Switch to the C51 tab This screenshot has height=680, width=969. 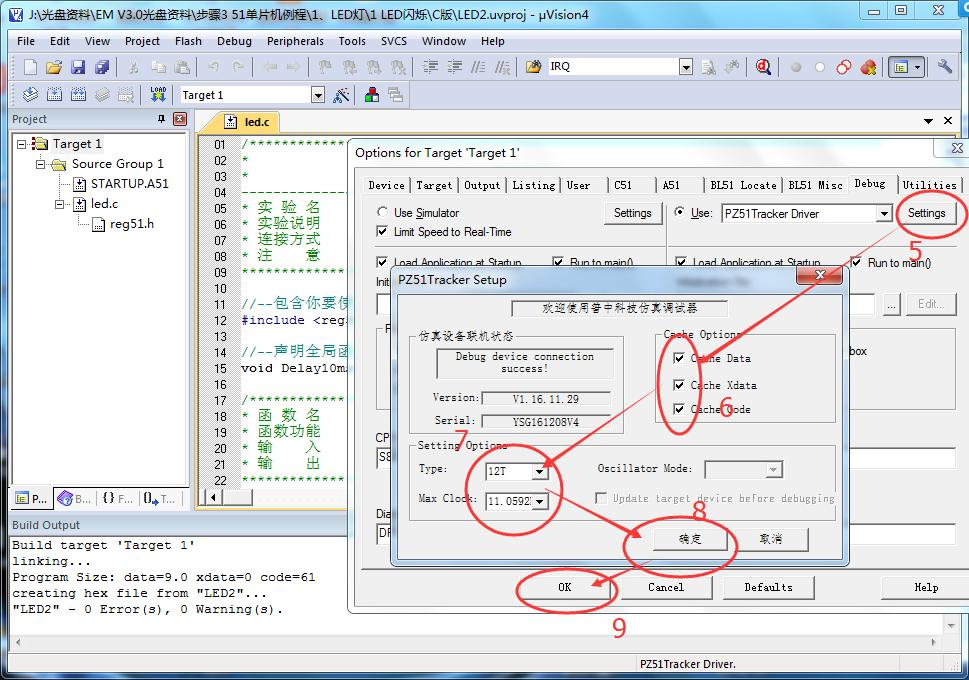(623, 185)
